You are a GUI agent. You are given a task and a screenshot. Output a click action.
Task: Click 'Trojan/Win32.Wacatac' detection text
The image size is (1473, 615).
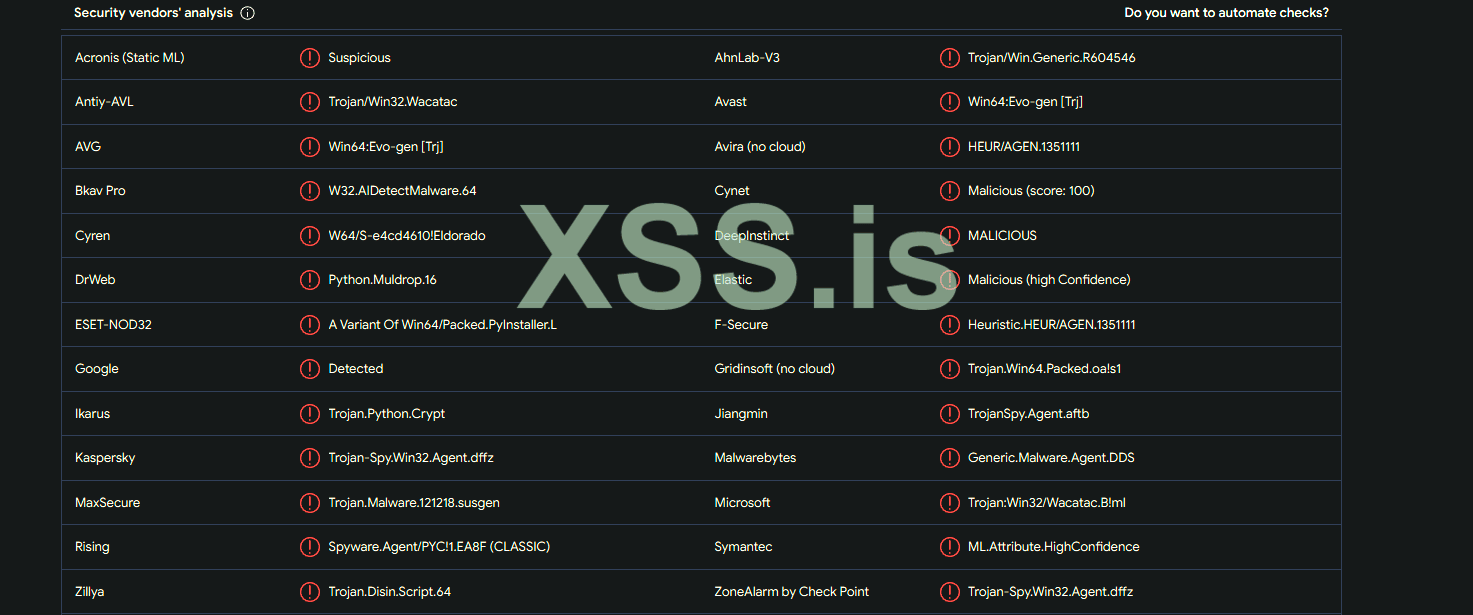point(393,102)
